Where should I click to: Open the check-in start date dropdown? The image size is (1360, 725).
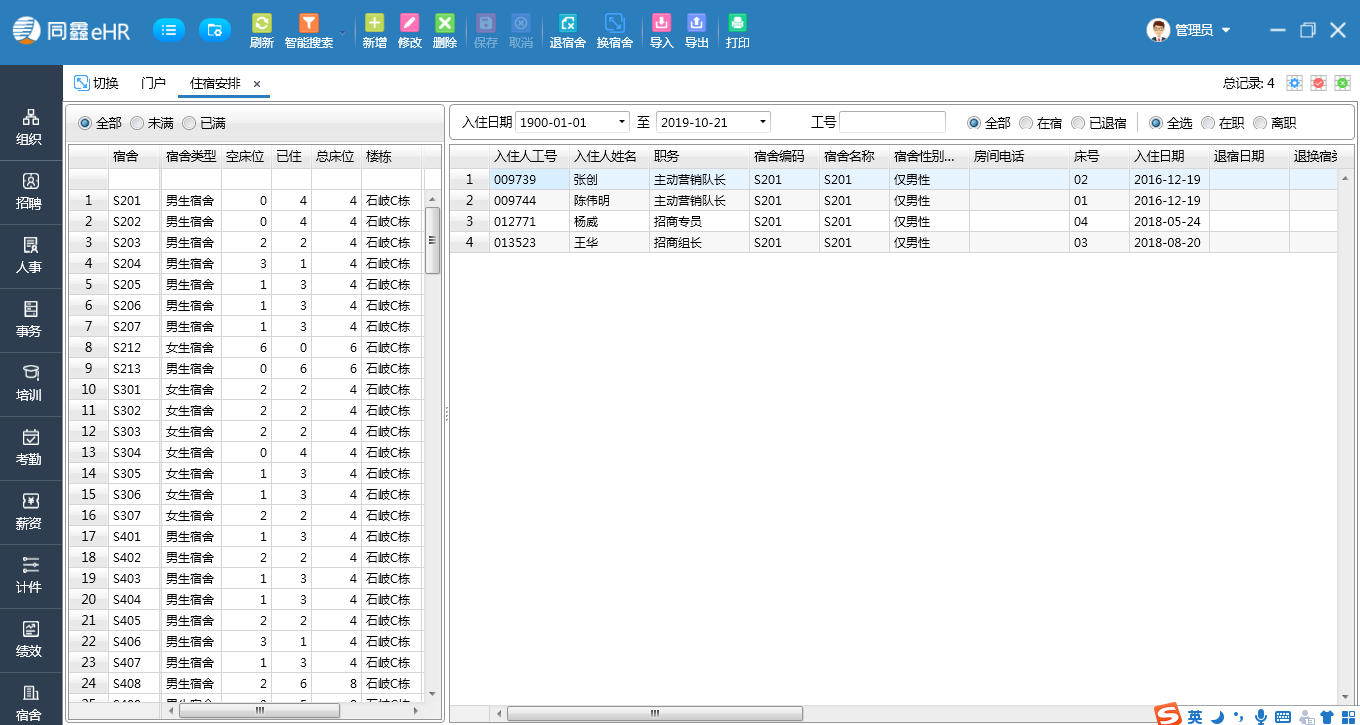point(622,122)
